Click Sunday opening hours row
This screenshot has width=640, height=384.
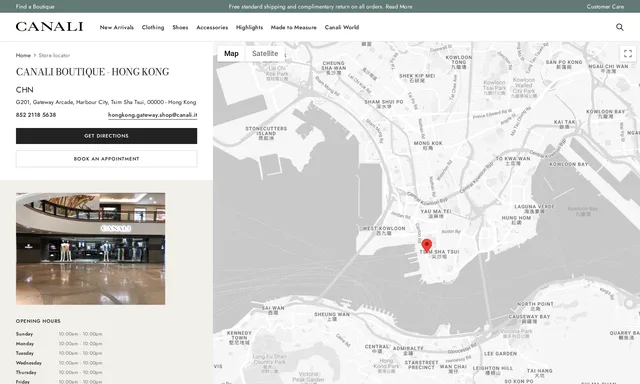(59, 334)
